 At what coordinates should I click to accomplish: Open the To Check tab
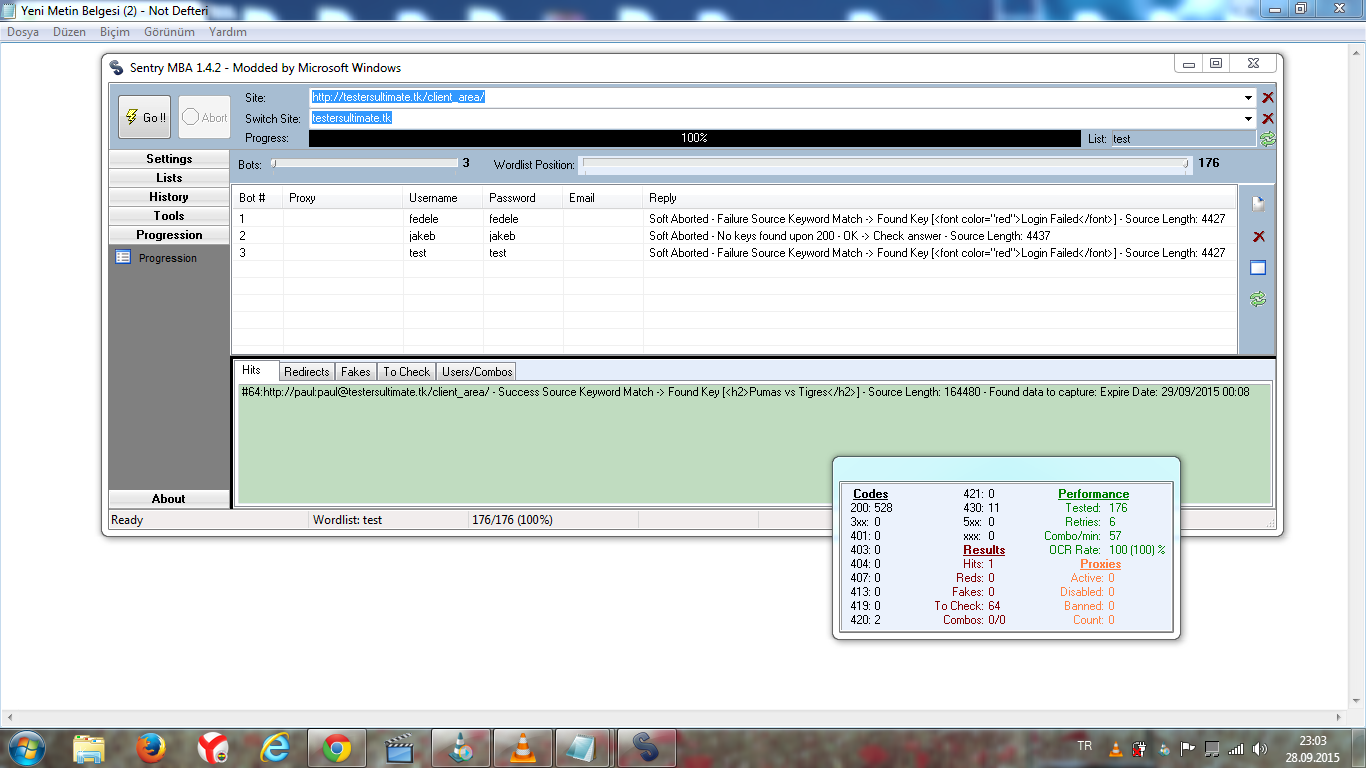[406, 372]
